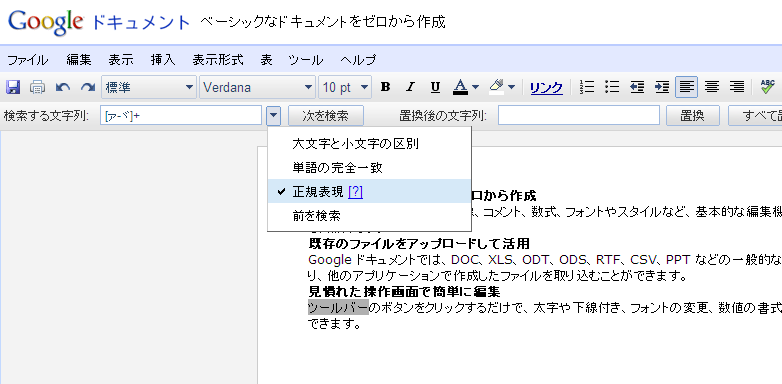Toggle Bold formatting
782x384 pixels.
[385, 87]
